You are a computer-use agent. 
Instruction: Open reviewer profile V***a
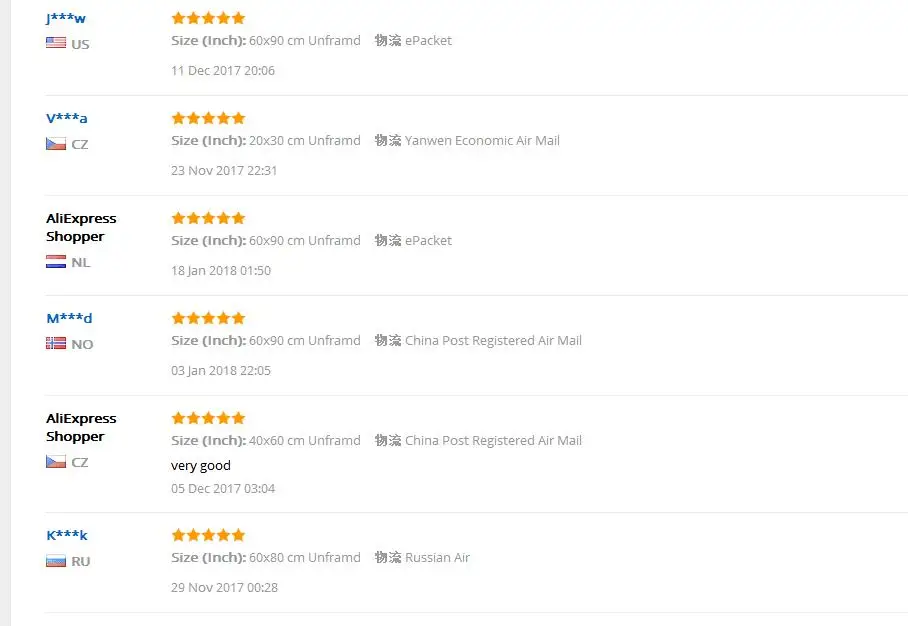pyautogui.click(x=67, y=118)
